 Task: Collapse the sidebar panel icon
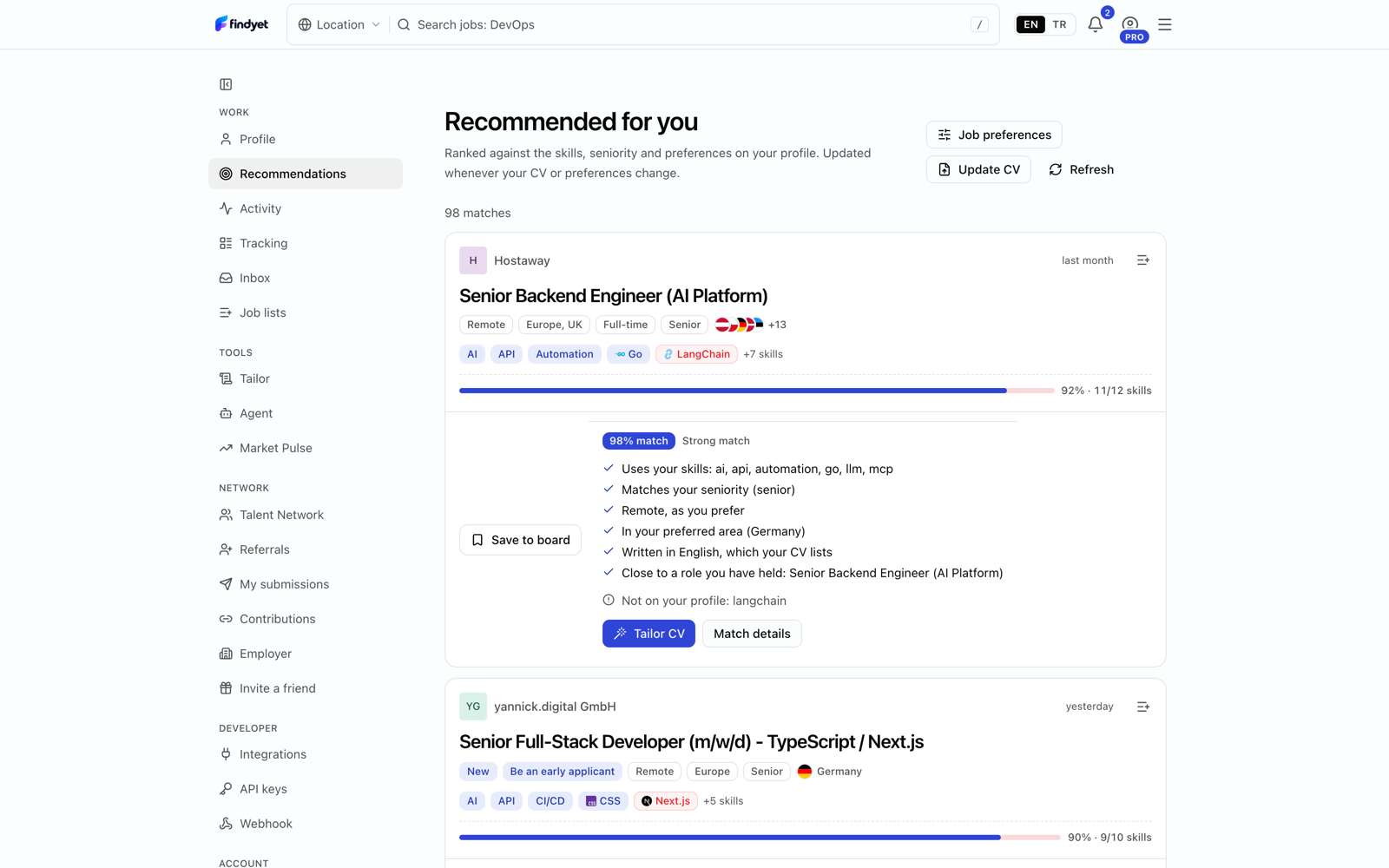click(x=226, y=84)
